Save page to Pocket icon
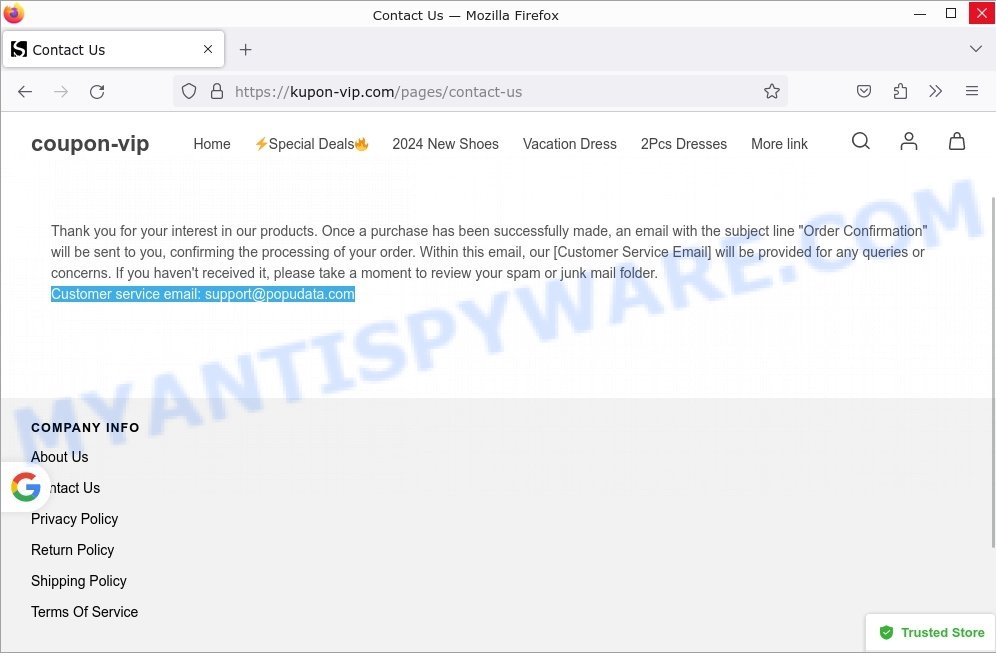Screen dimensions: 996x653 click(x=864, y=91)
